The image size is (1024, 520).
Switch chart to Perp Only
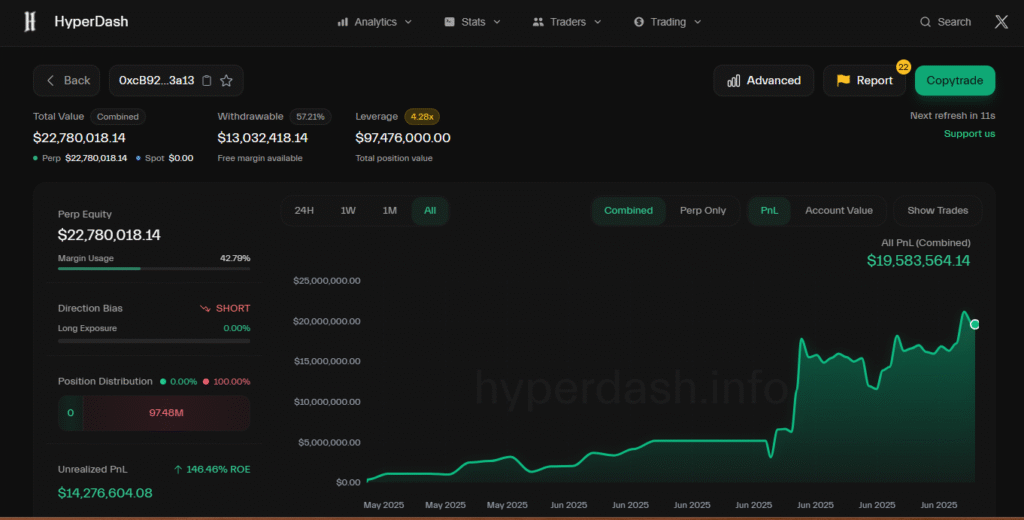coord(703,210)
